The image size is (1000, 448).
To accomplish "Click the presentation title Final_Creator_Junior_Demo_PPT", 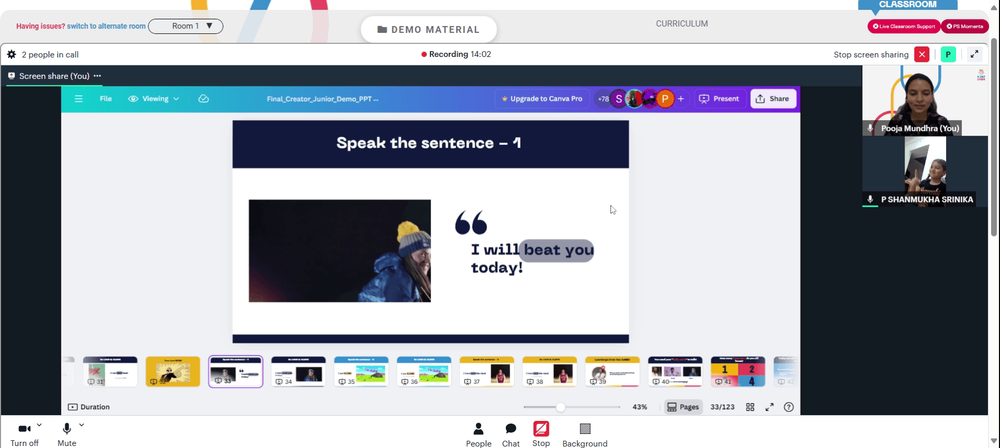I will pos(323,99).
